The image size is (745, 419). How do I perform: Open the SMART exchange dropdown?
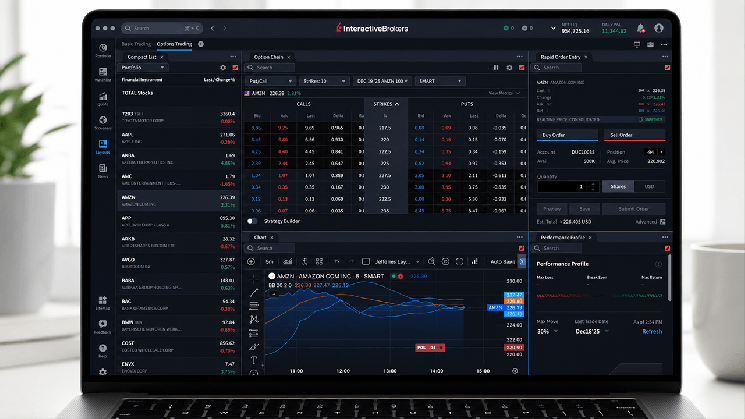pos(440,81)
